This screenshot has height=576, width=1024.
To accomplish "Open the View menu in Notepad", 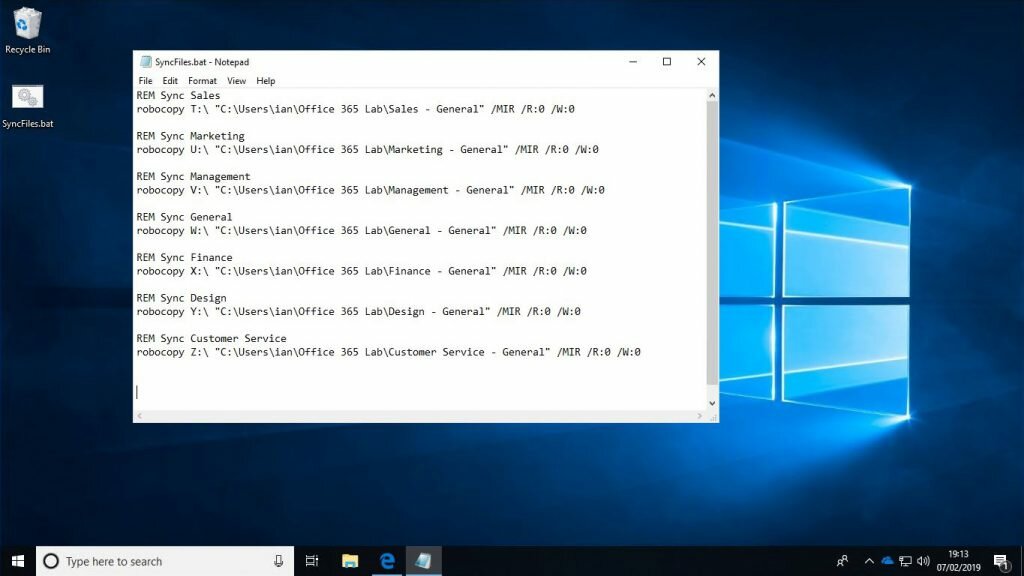I will coord(236,81).
